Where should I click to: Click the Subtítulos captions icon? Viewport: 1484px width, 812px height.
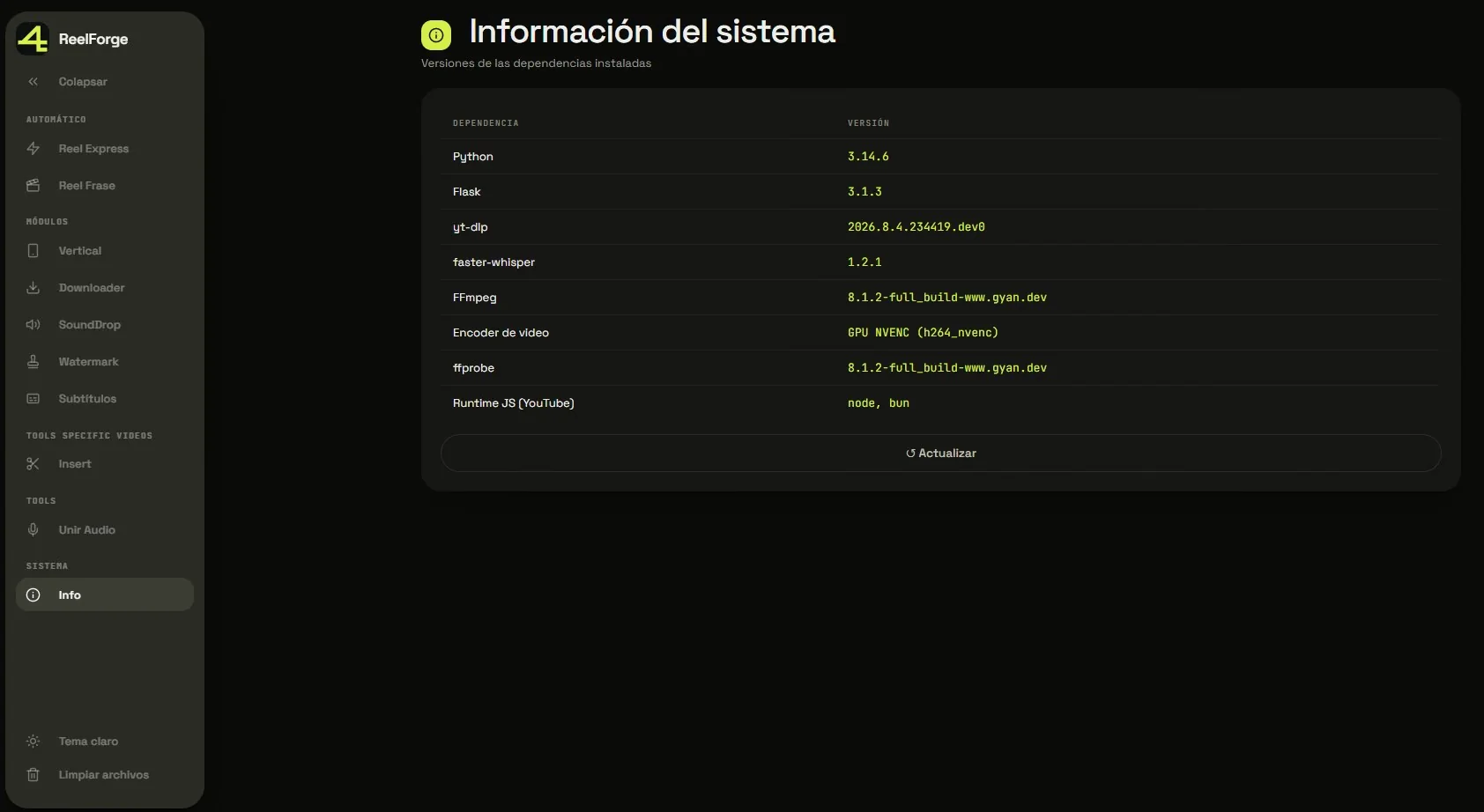coord(33,399)
